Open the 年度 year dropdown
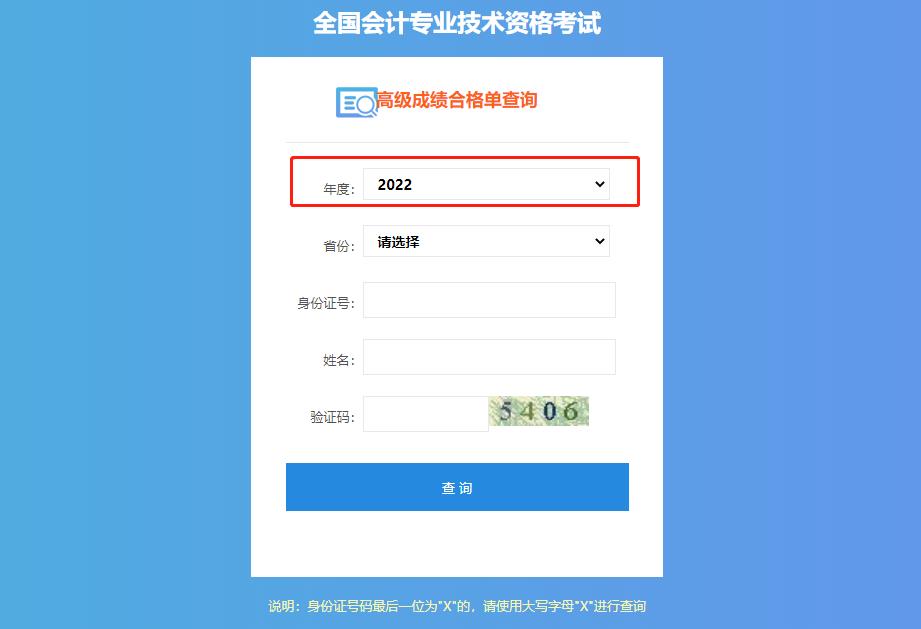921x629 pixels. 486,184
